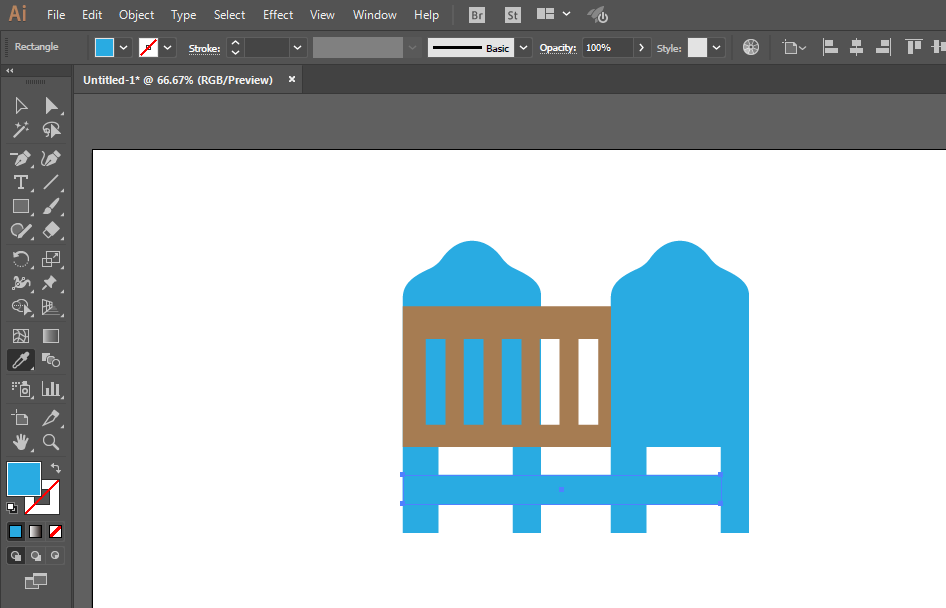
Task: Select the Rotate tool
Action: click(21, 259)
